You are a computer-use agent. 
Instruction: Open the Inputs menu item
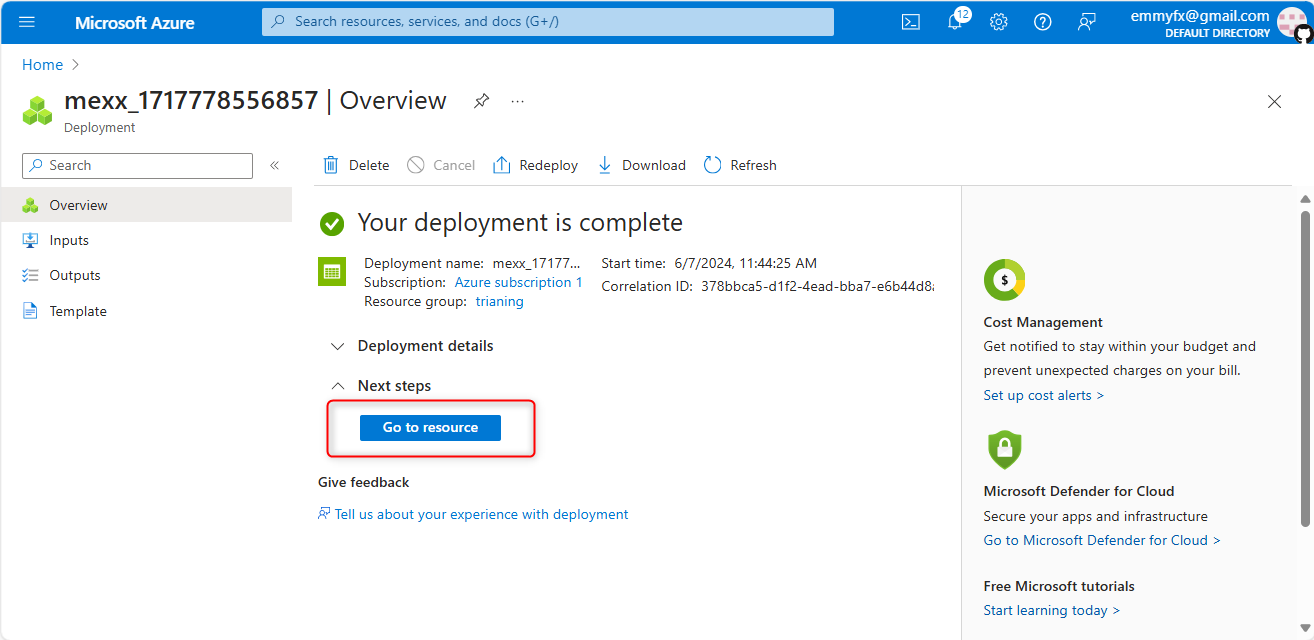69,240
